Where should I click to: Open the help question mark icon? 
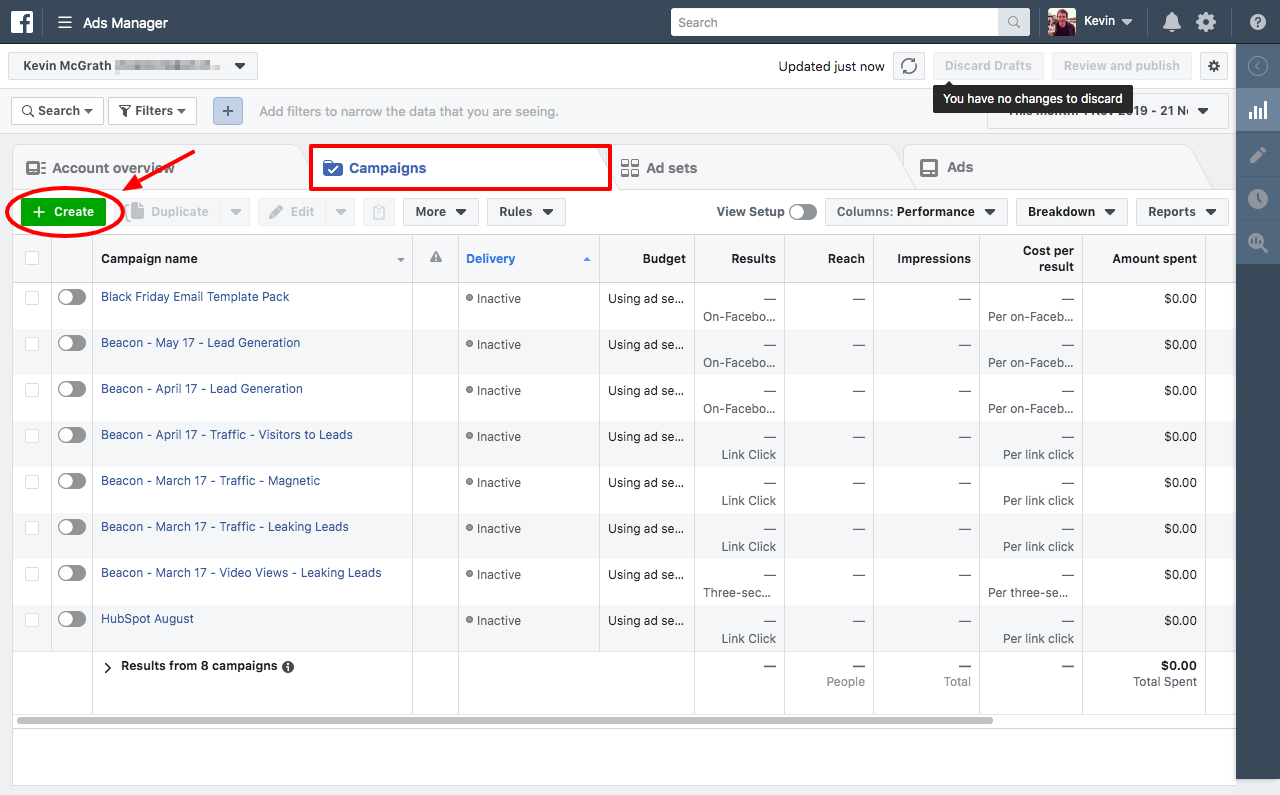click(1258, 22)
